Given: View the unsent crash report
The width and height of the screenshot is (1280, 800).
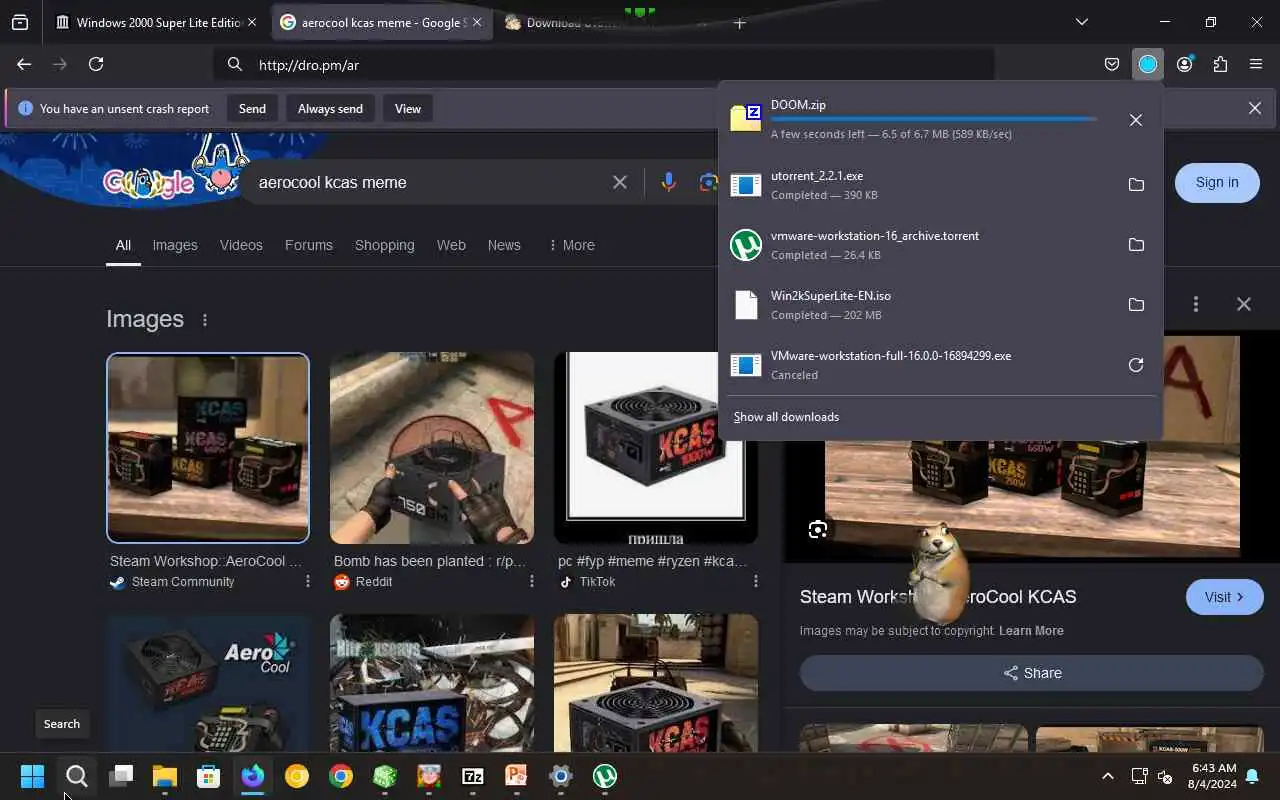Looking at the screenshot, I should tap(408, 108).
